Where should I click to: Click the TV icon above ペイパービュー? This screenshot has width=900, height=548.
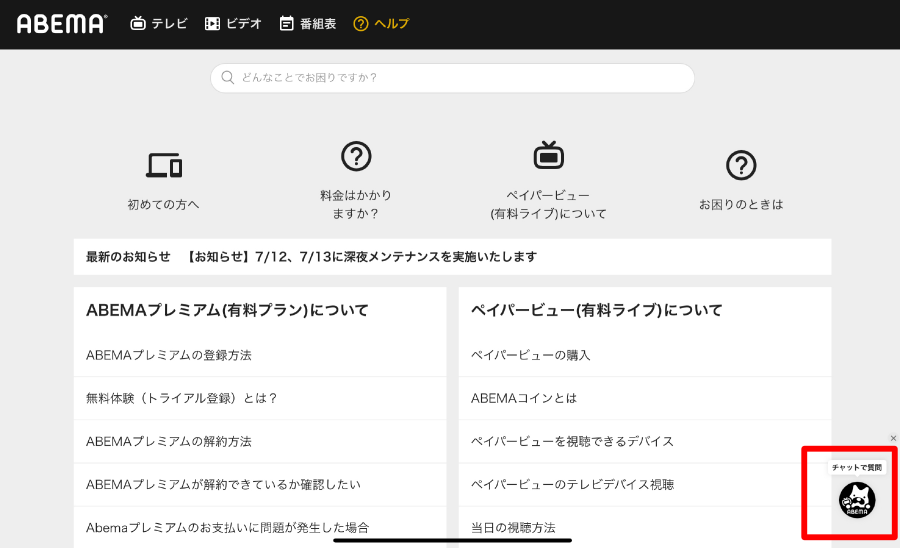coord(549,155)
